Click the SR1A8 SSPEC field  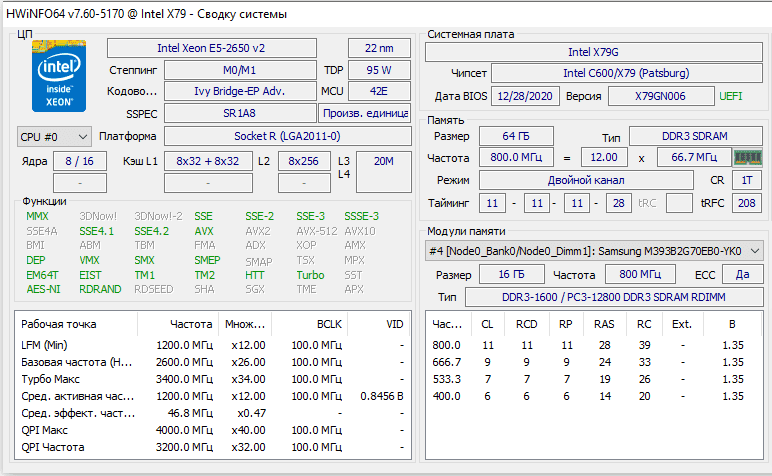click(239, 113)
